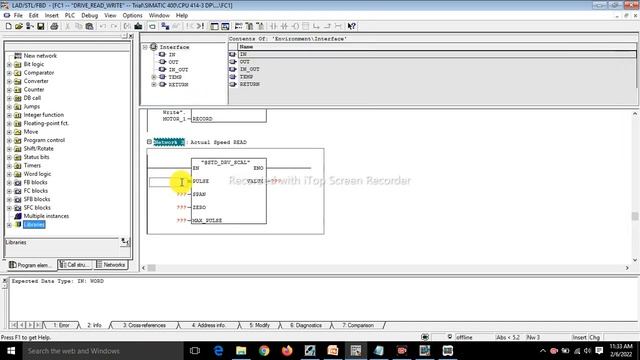
Task: Select the Move folder in the catalog
Action: pos(31,131)
